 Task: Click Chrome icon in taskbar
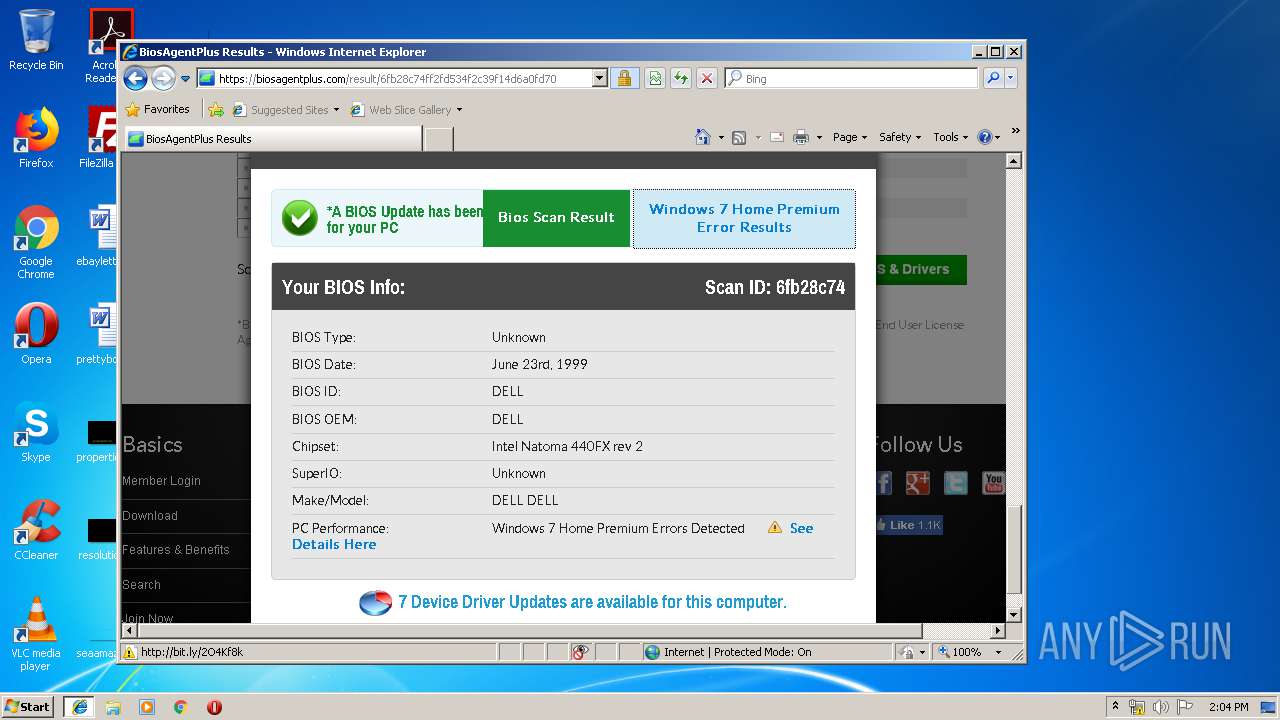click(181, 707)
